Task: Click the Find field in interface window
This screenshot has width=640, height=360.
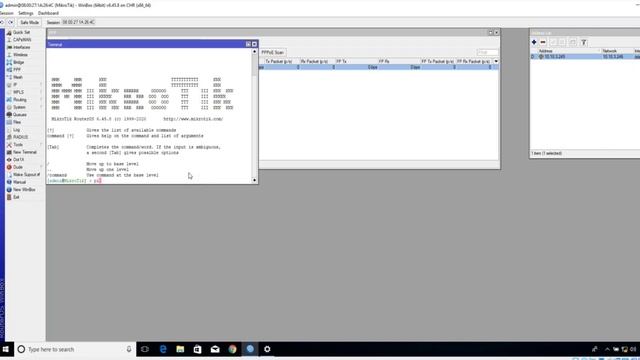Action: click(487, 52)
